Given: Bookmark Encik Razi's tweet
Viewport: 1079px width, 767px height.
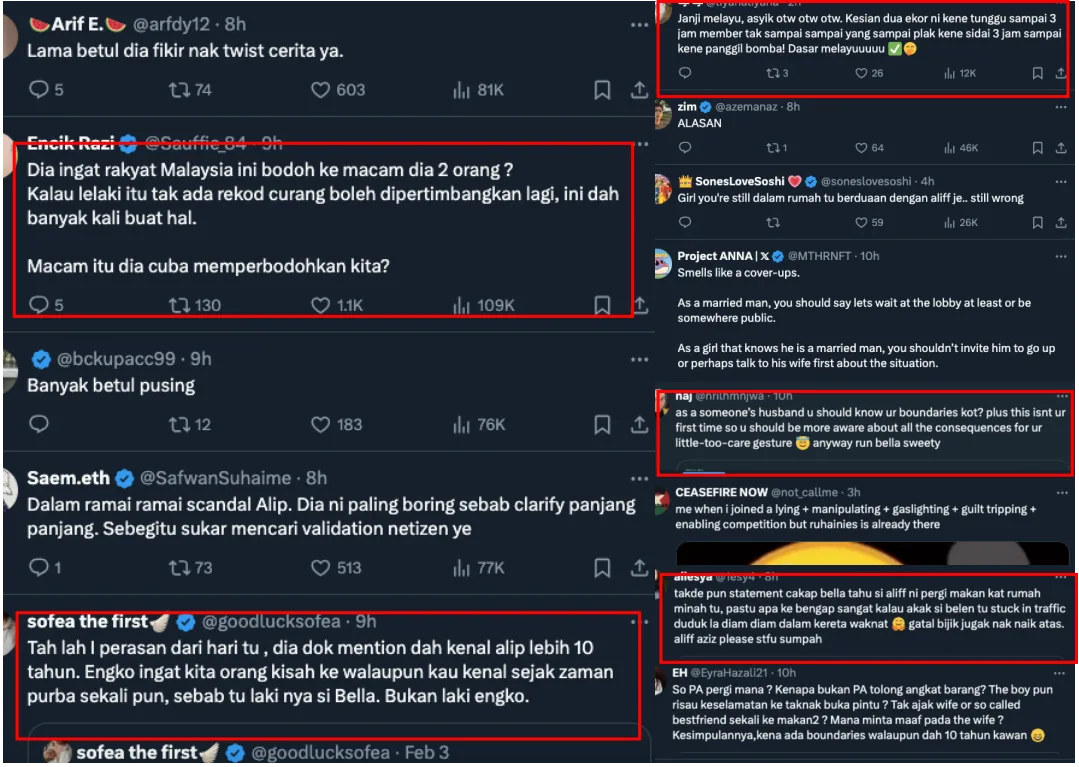Looking at the screenshot, I should pos(602,304).
